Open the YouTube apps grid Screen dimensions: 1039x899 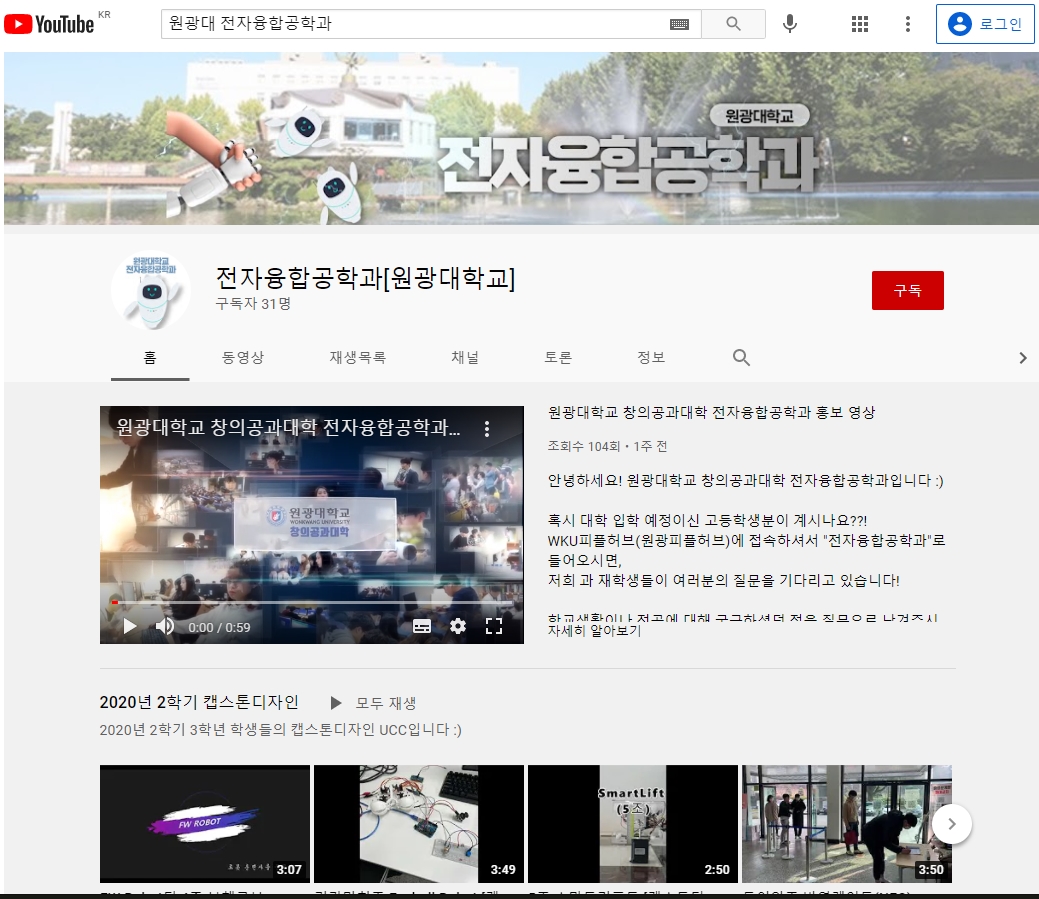point(859,25)
